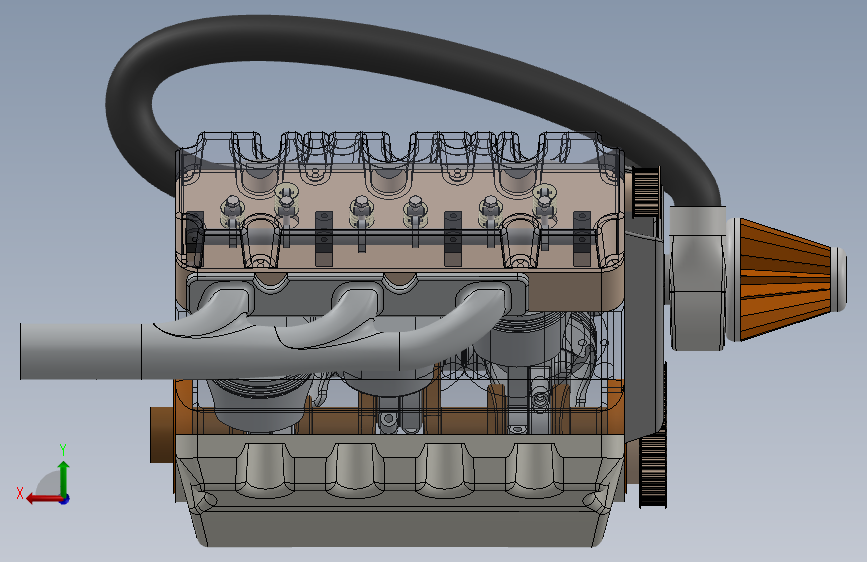This screenshot has height=562, width=867.
Task: Select the oil pan at the engine bottom
Action: 399,490
